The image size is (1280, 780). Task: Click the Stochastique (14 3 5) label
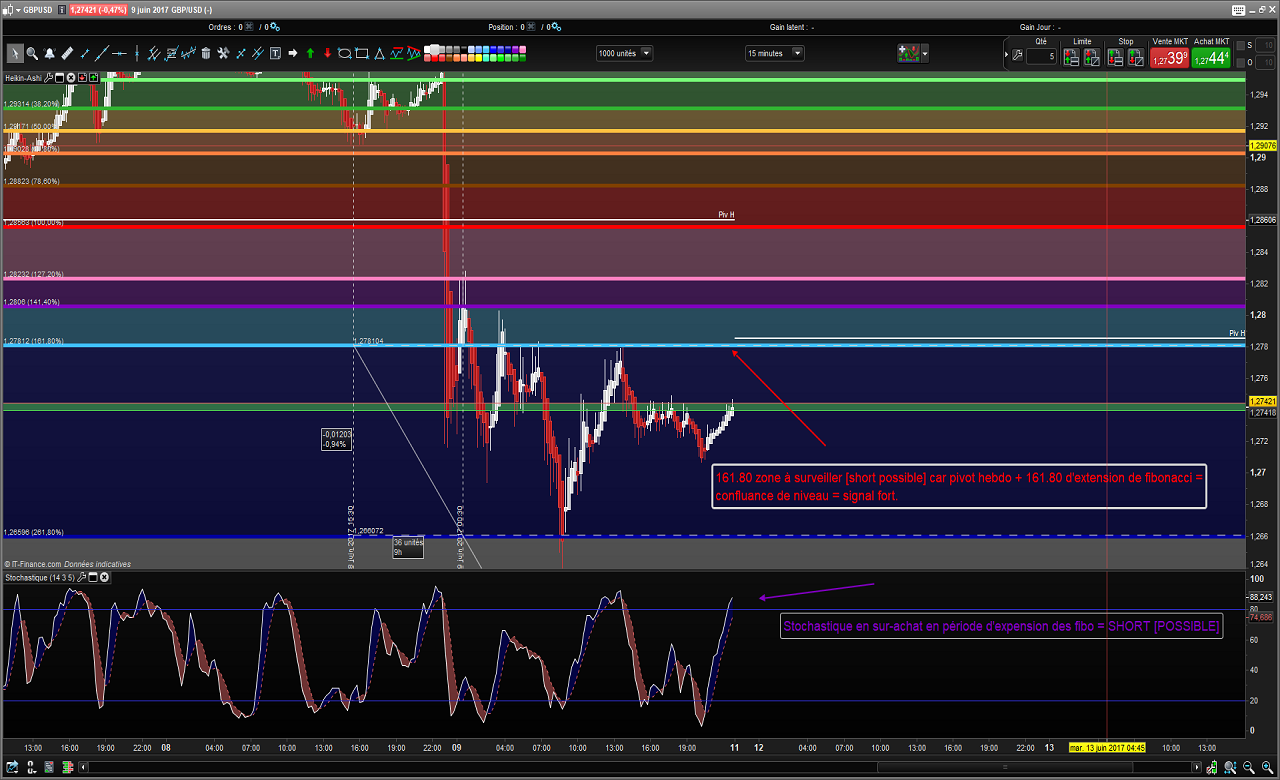point(40,578)
